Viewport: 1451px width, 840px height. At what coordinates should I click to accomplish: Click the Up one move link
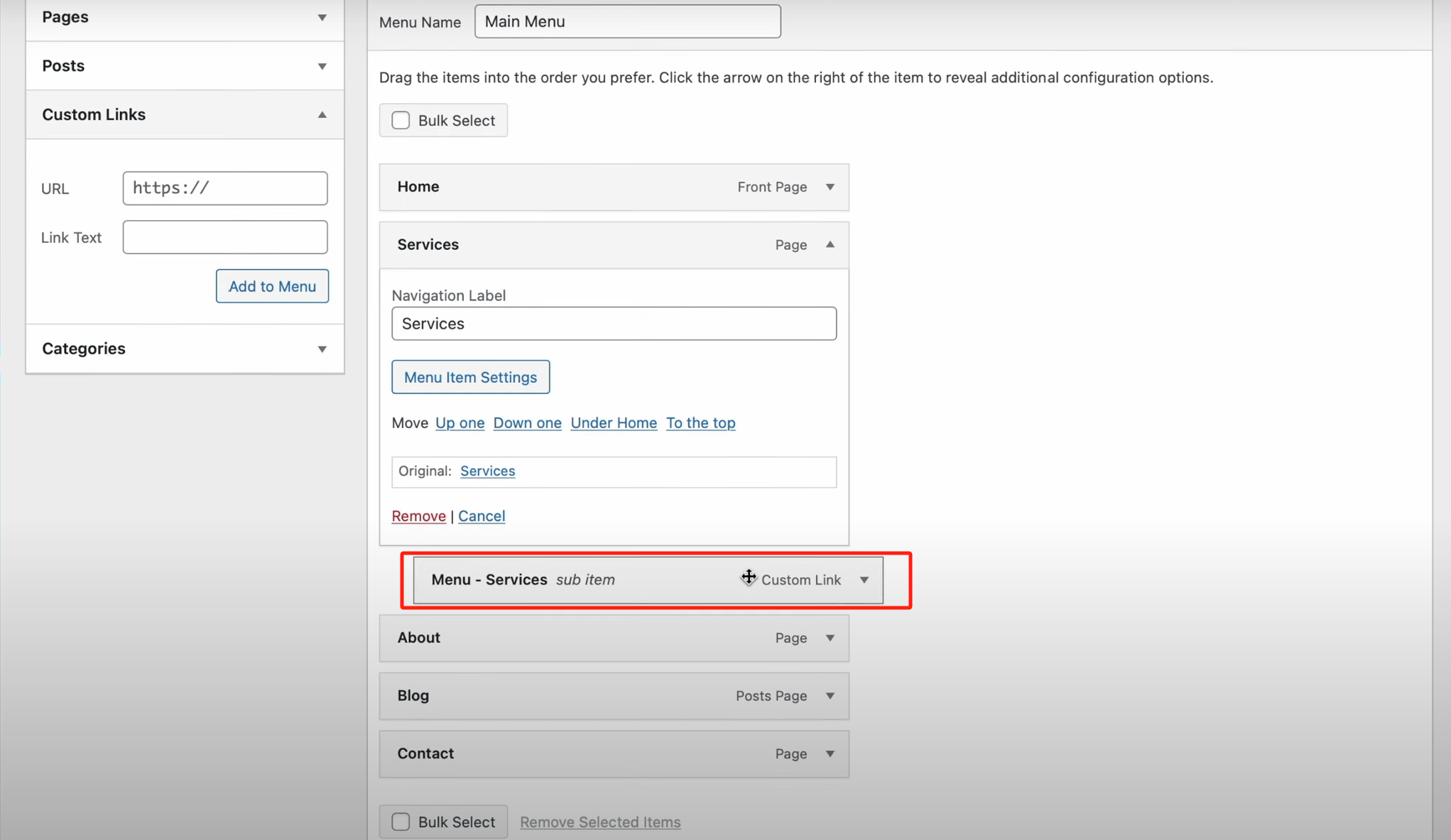pos(460,422)
